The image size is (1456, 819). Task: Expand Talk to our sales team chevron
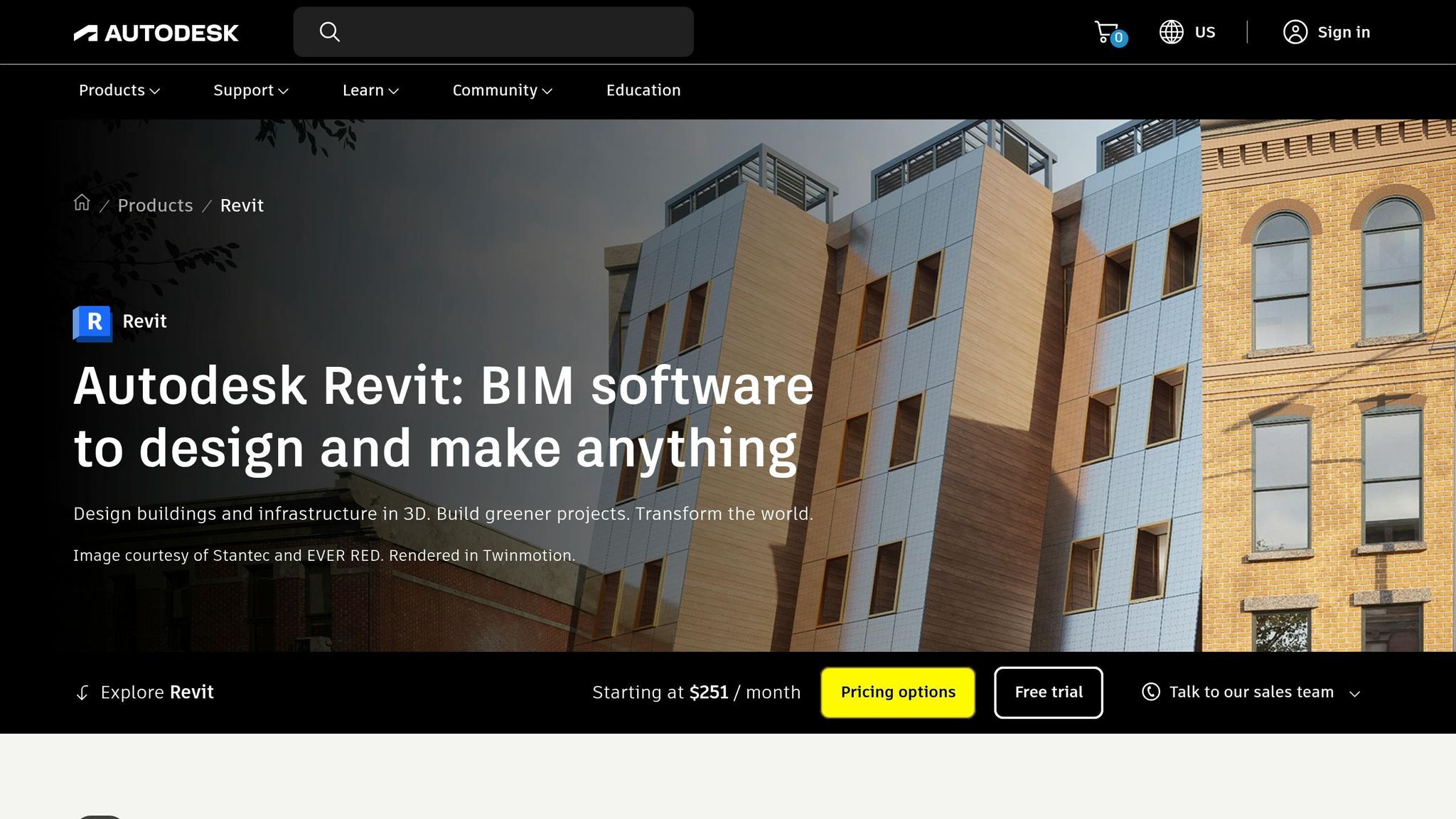pos(1354,694)
